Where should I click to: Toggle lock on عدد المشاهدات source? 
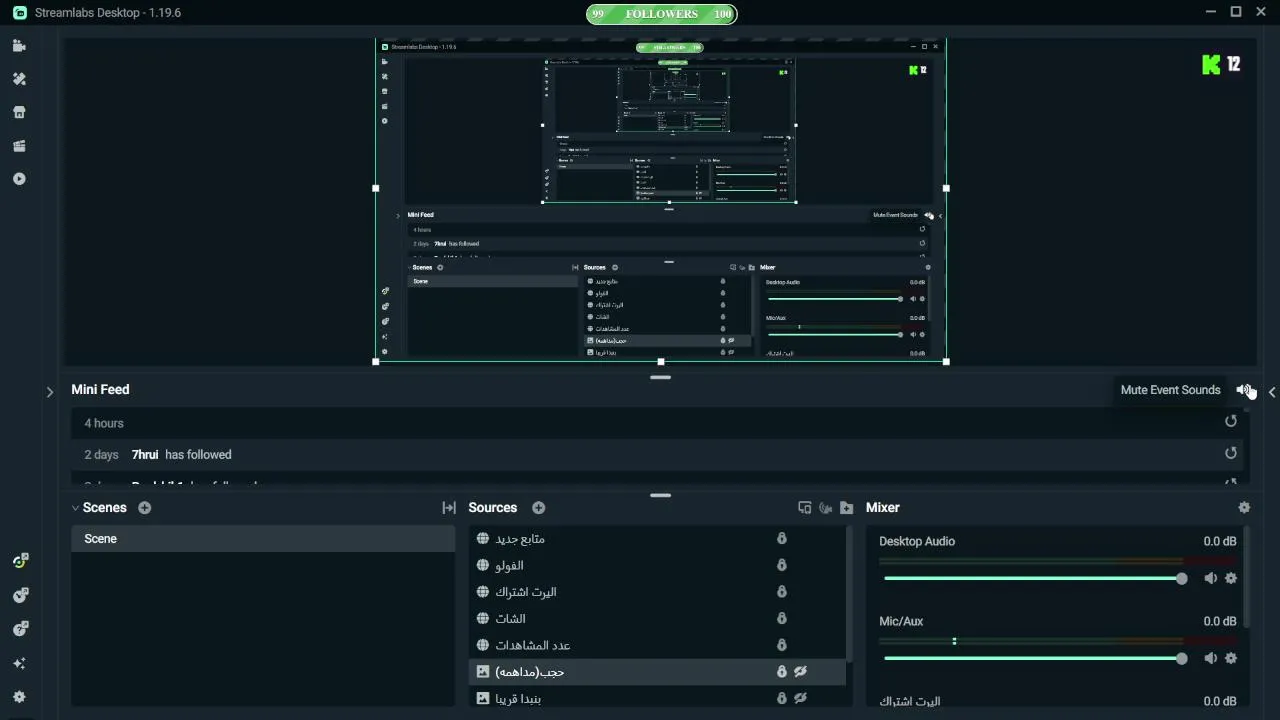[782, 645]
